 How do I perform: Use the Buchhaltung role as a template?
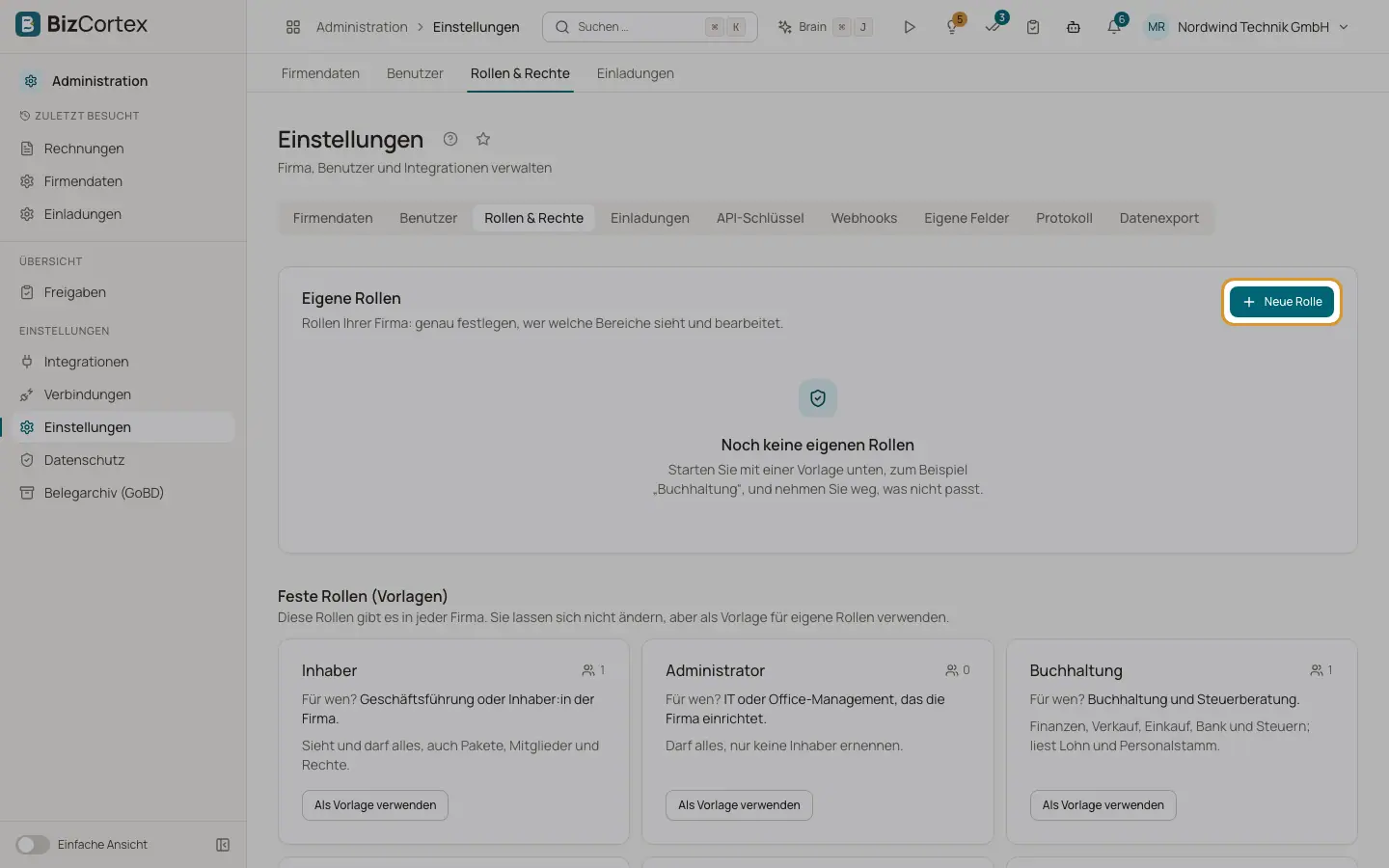(1103, 805)
